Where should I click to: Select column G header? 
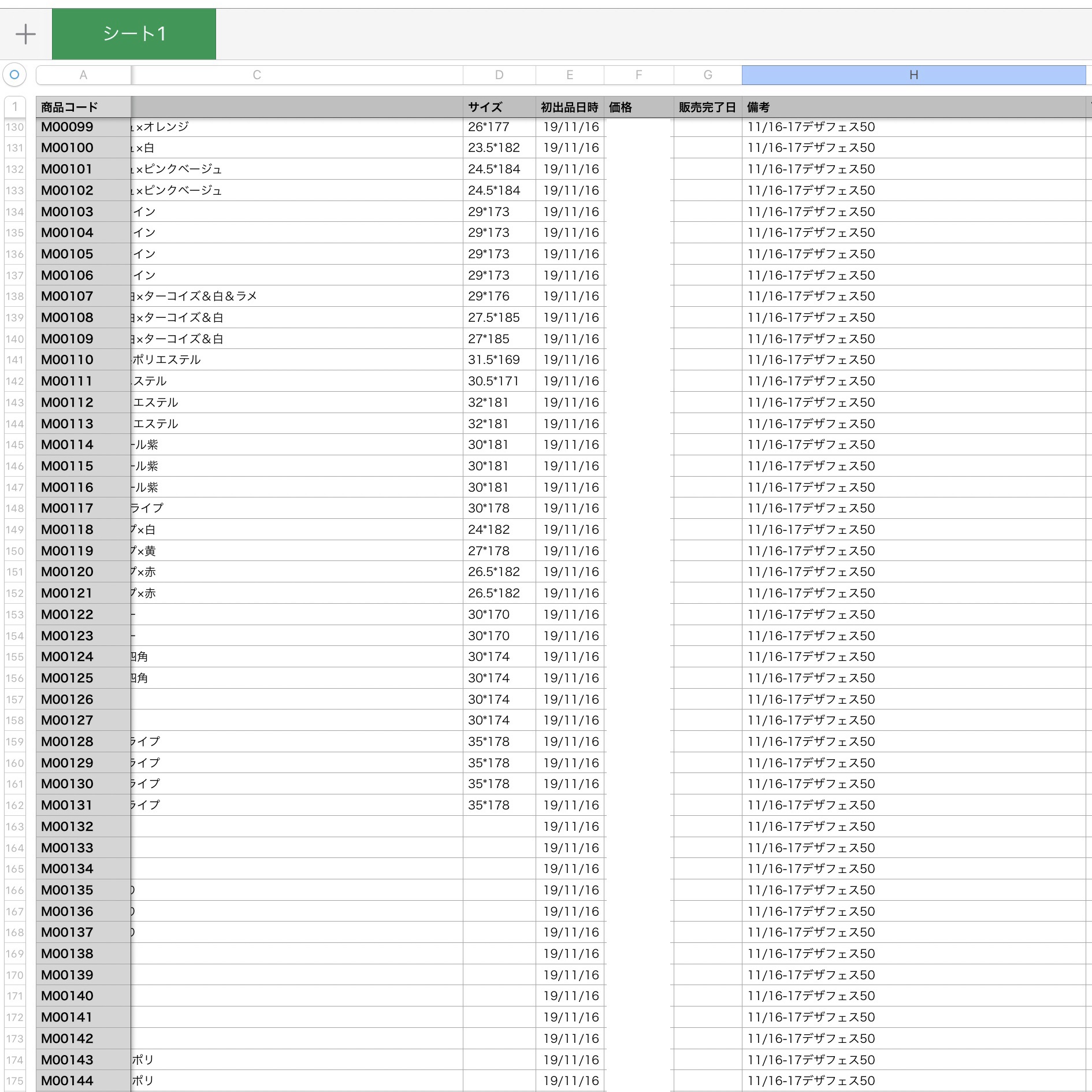708,75
